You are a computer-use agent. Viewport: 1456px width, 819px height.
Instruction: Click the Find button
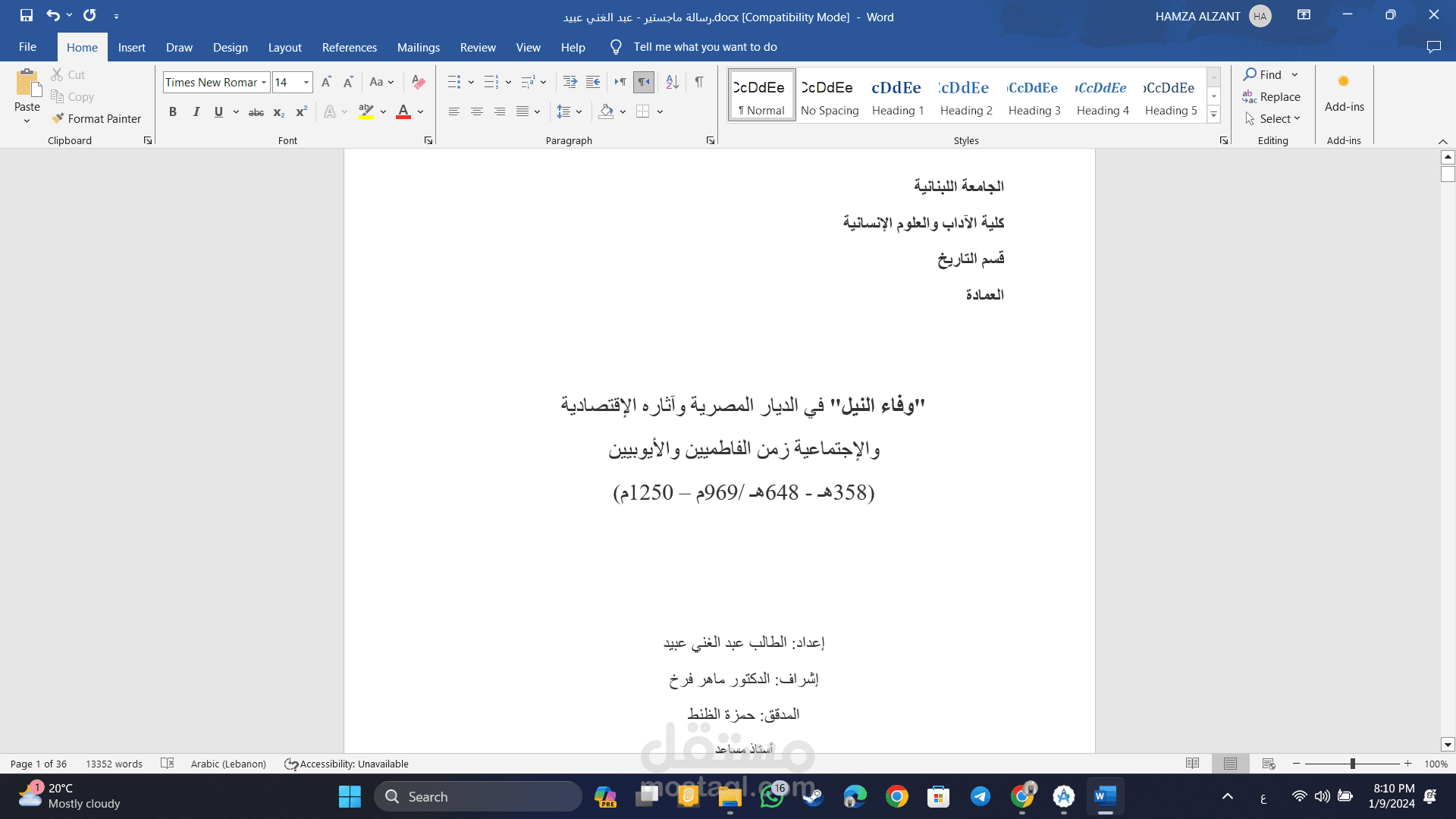1263,74
